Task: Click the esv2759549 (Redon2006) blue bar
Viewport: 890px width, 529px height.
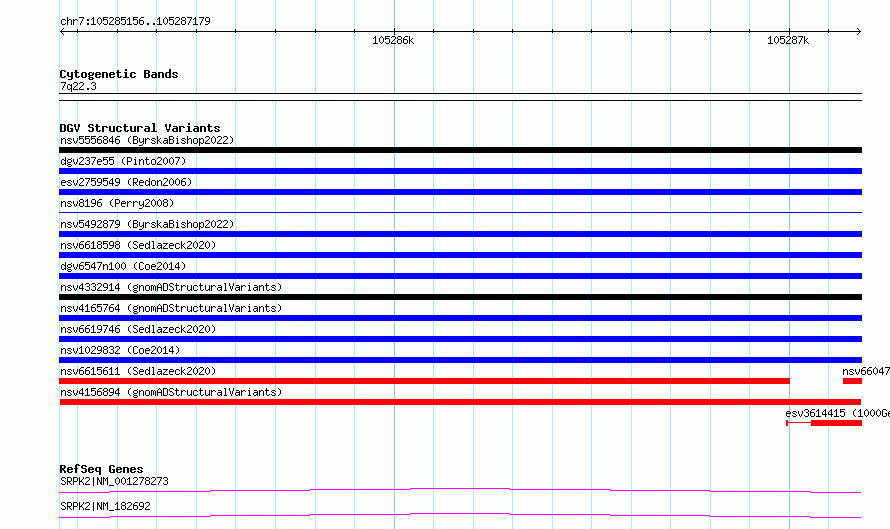Action: (460, 192)
